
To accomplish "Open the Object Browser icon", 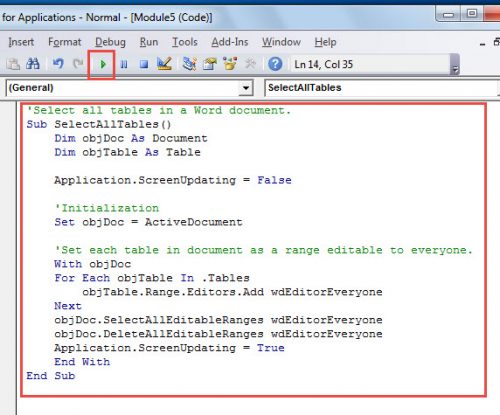I will [x=230, y=64].
